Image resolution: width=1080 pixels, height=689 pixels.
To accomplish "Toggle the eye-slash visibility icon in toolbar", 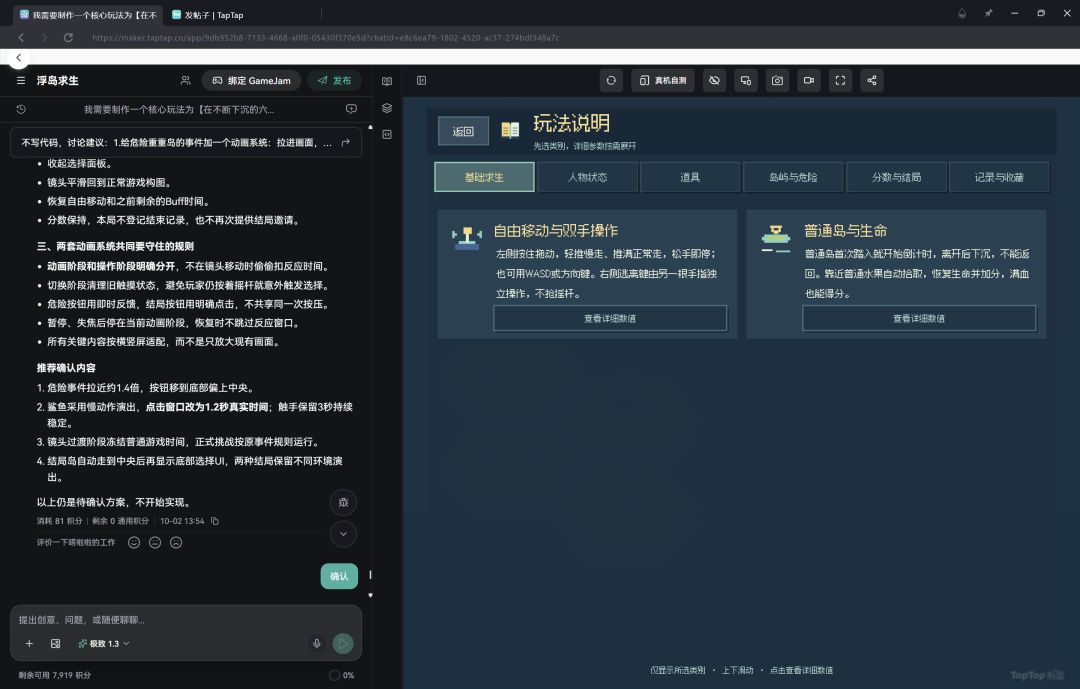I will point(714,81).
